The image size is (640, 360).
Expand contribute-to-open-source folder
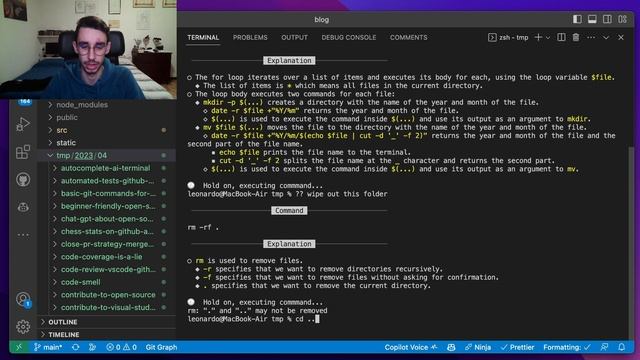click(x=107, y=294)
